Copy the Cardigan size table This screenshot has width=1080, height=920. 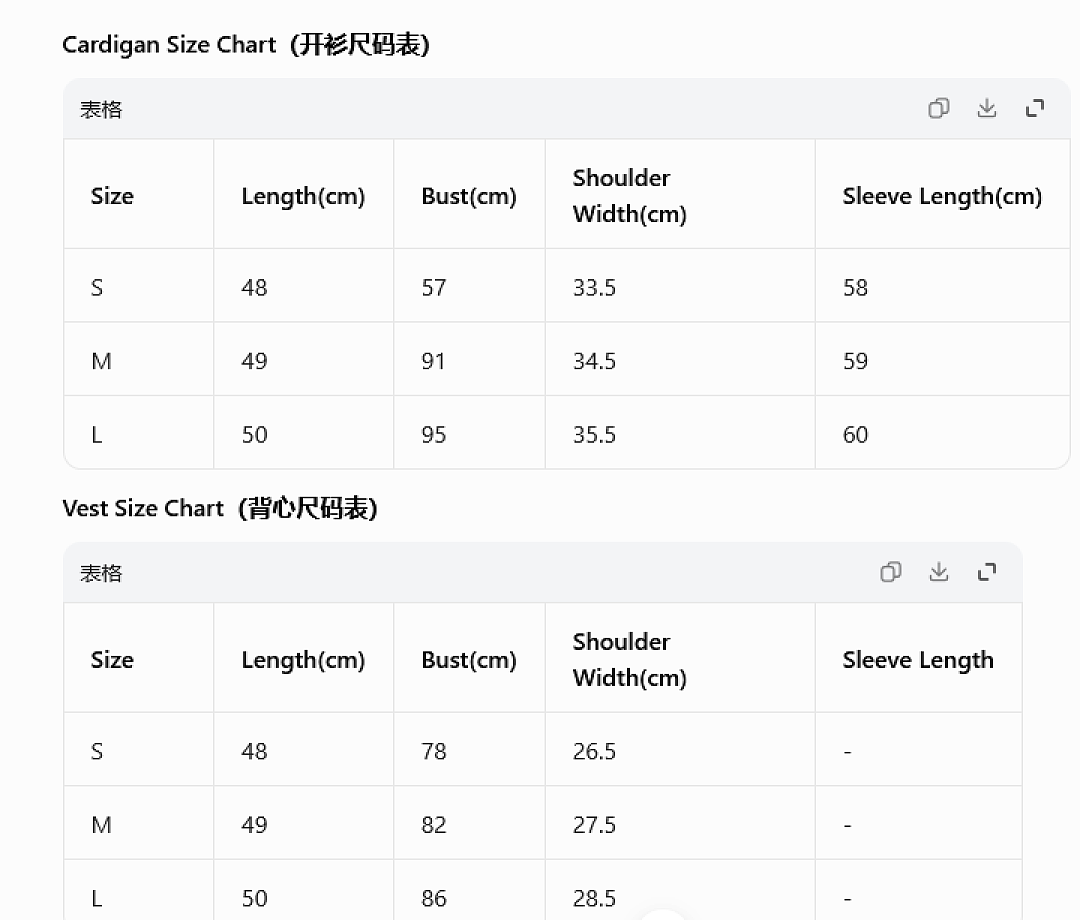point(938,108)
